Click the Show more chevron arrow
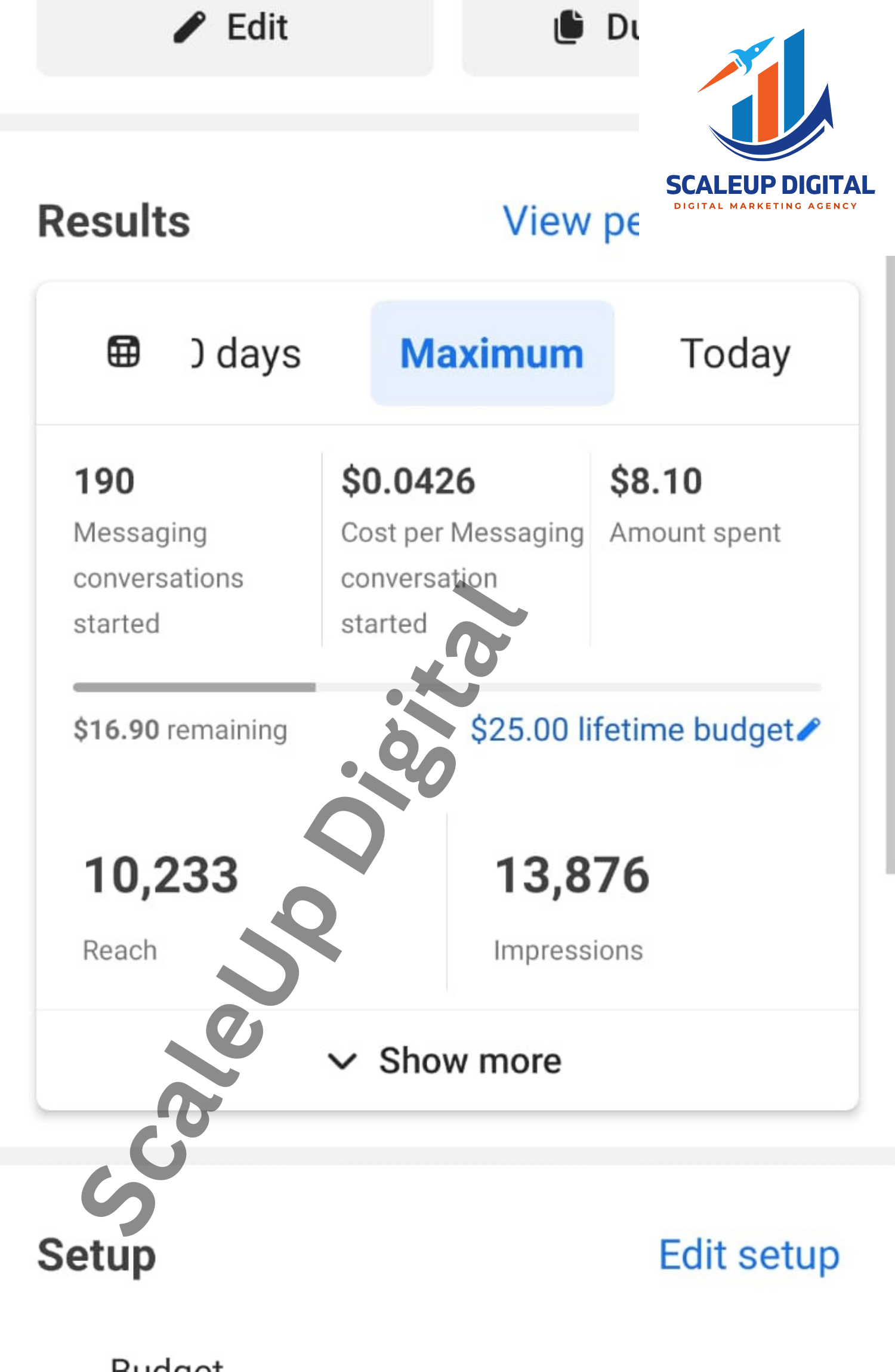The height and width of the screenshot is (1372, 895). click(x=342, y=1061)
